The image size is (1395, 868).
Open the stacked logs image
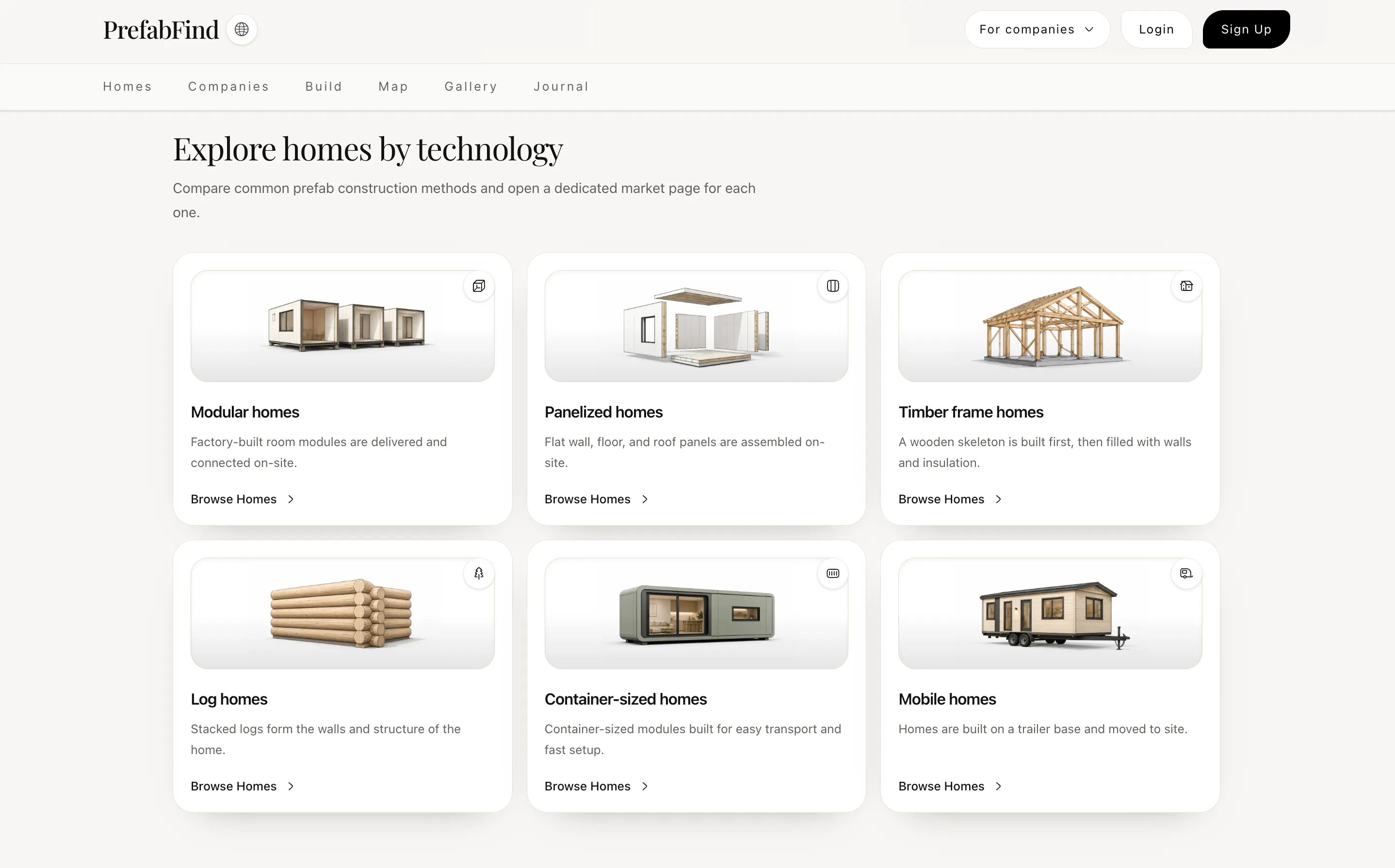coord(343,613)
